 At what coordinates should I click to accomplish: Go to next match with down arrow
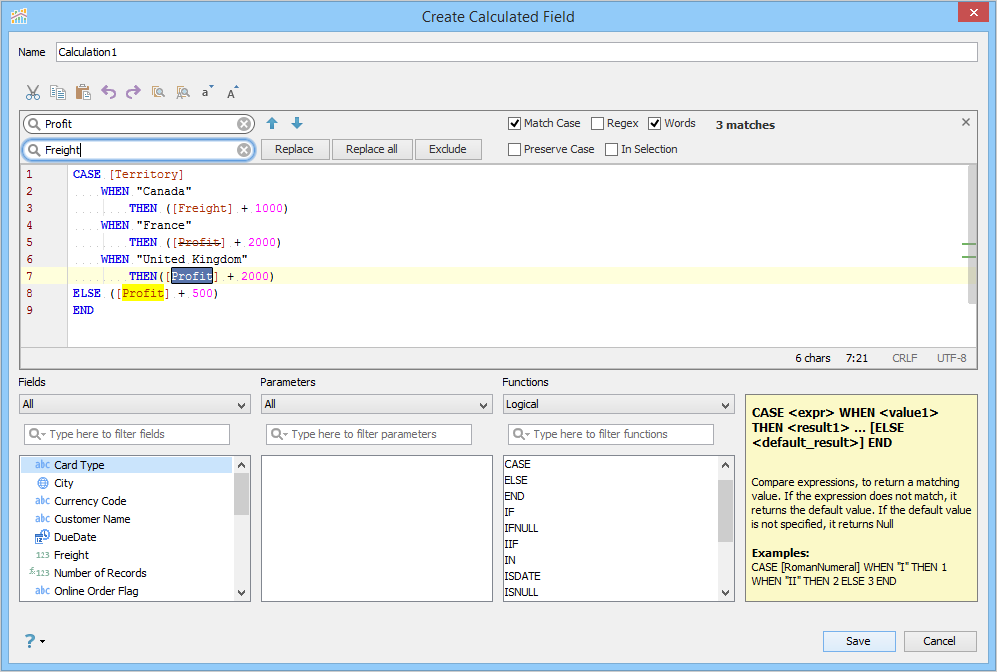coord(297,123)
